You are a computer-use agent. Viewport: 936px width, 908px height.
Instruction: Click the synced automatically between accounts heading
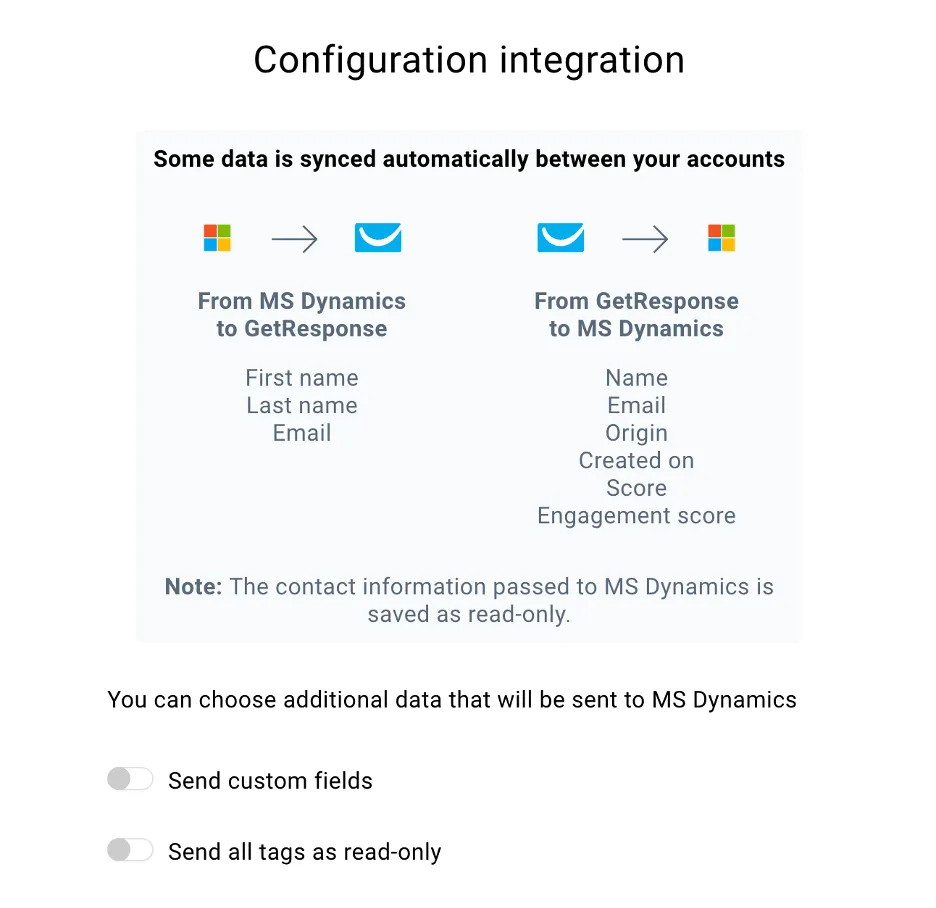point(469,159)
